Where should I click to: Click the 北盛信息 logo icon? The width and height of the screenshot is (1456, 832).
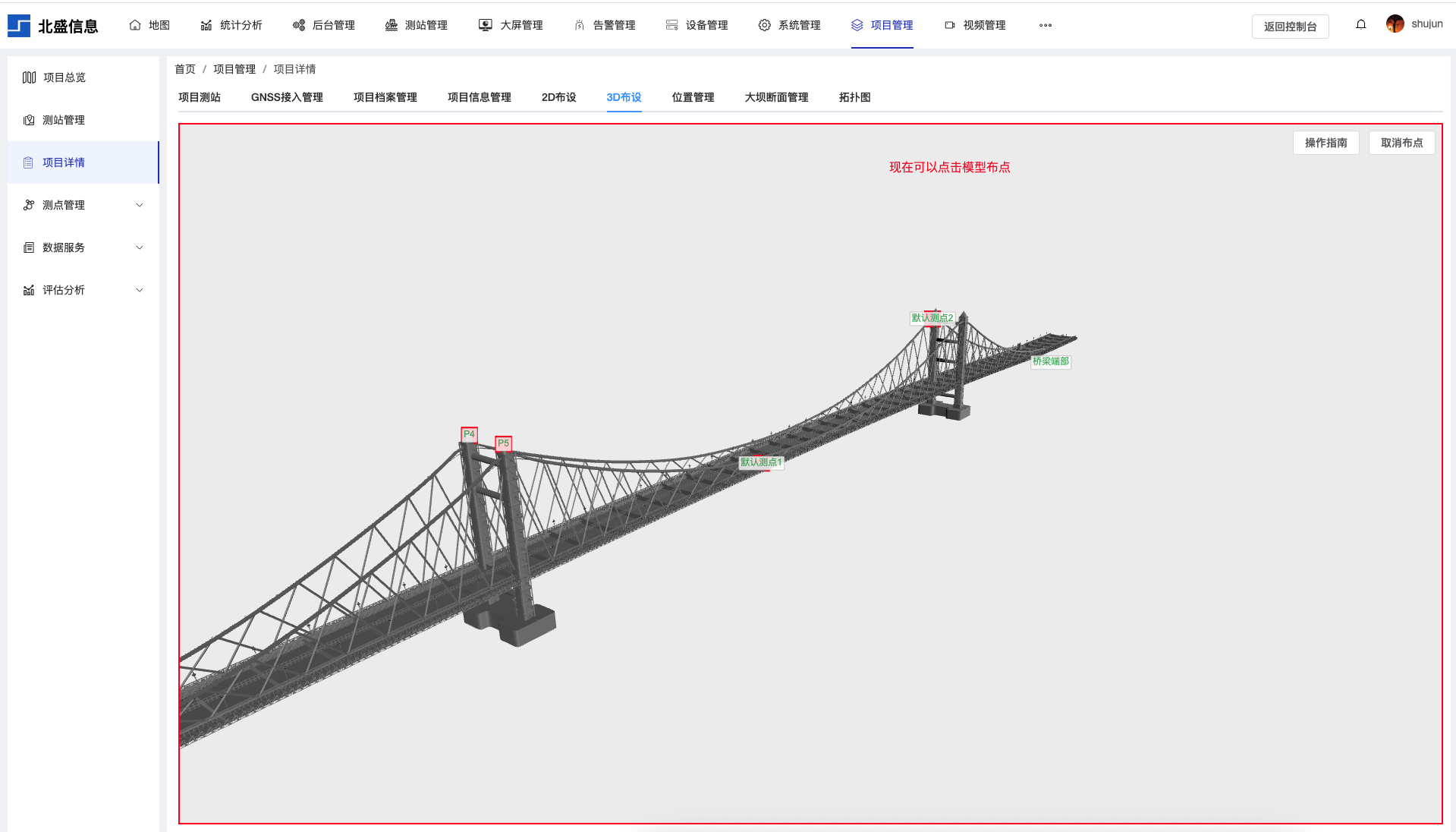tap(19, 26)
